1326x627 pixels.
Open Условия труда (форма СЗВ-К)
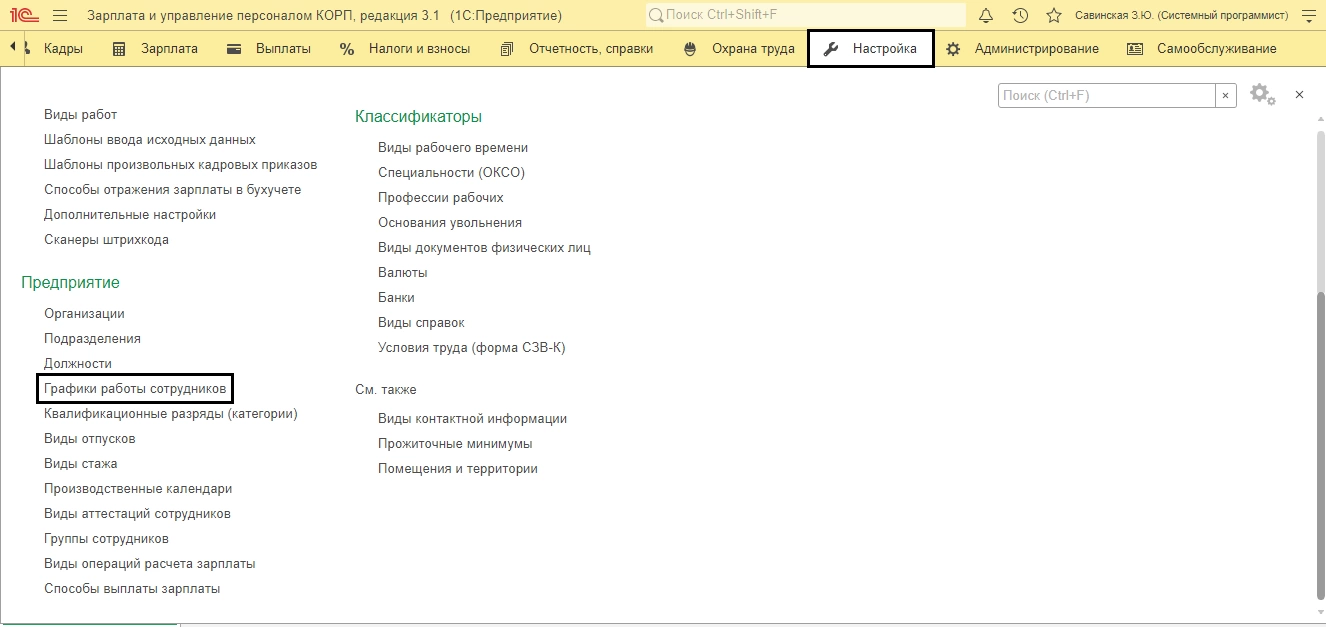(x=472, y=348)
